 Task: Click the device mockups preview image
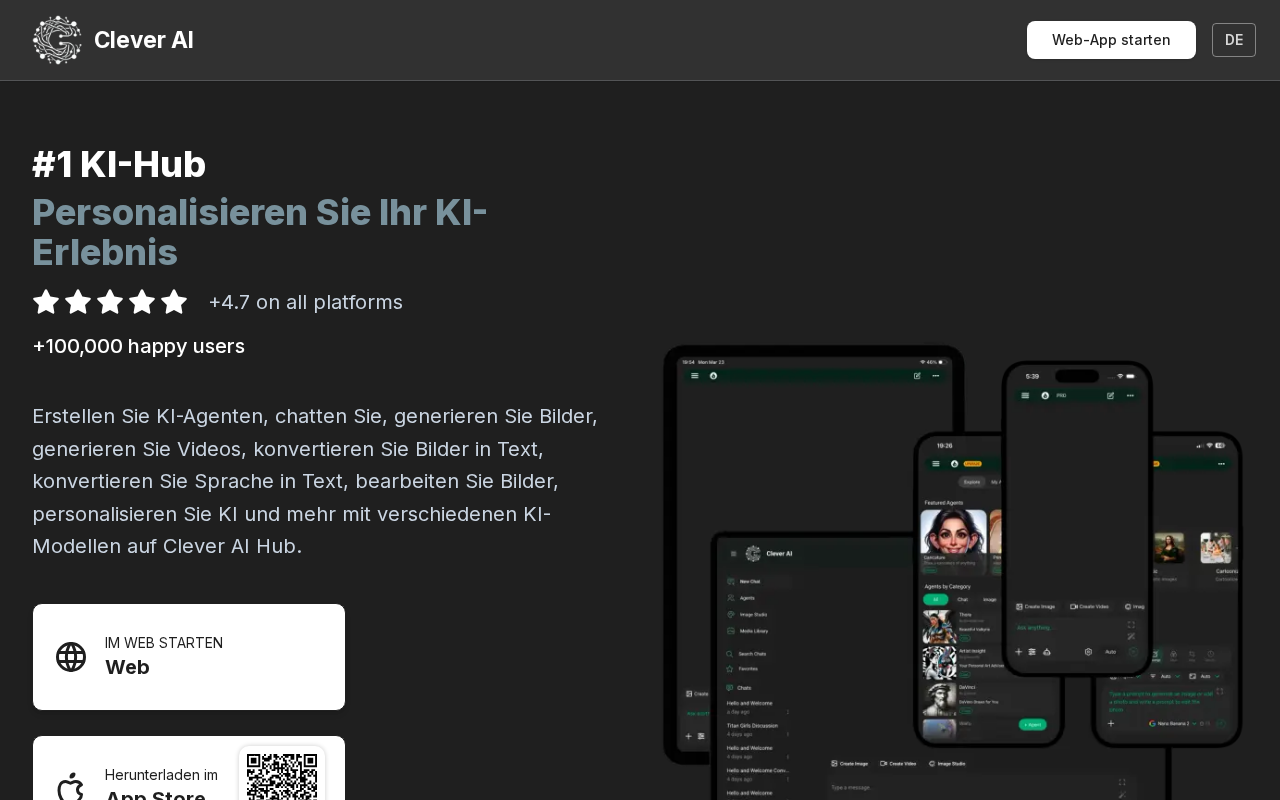point(953,572)
